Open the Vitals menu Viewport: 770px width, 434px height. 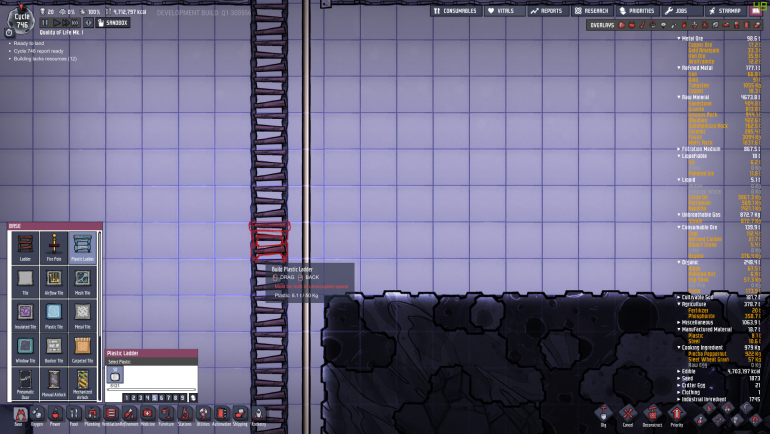coord(504,10)
